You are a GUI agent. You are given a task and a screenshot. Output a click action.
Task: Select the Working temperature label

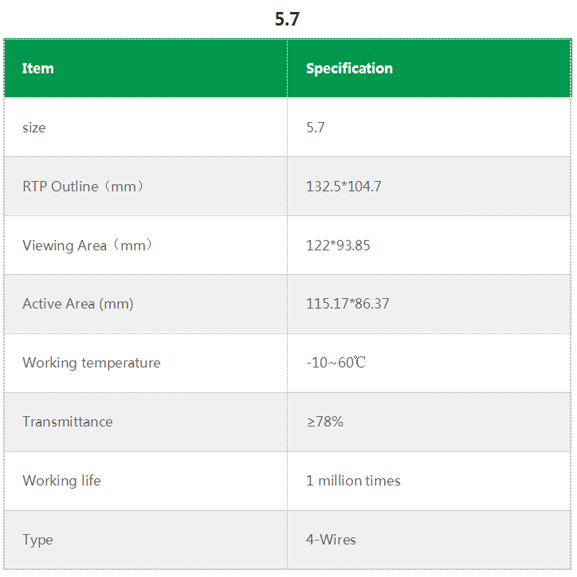point(91,363)
